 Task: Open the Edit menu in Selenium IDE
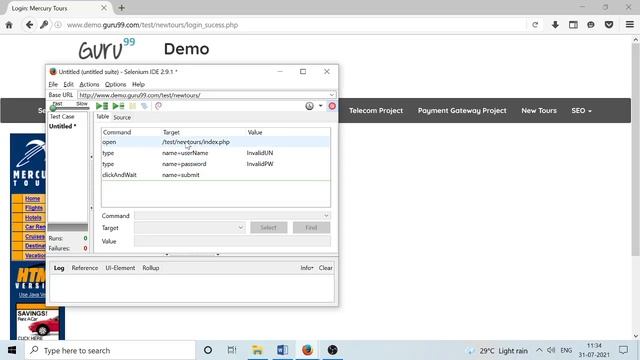click(69, 84)
